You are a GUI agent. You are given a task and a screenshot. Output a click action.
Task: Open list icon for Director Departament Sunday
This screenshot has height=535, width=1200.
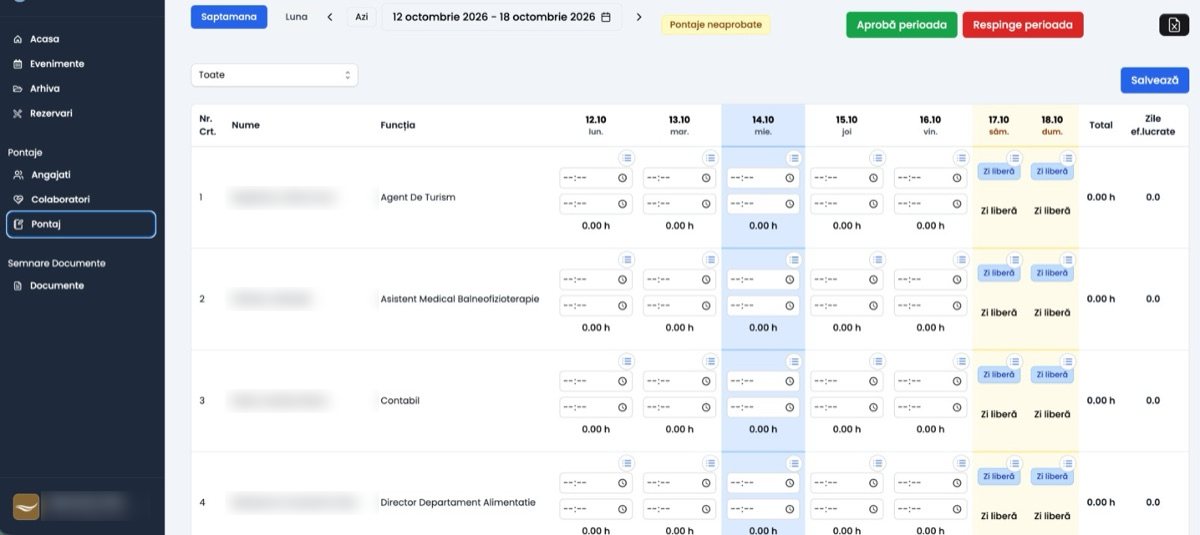[1068, 464]
